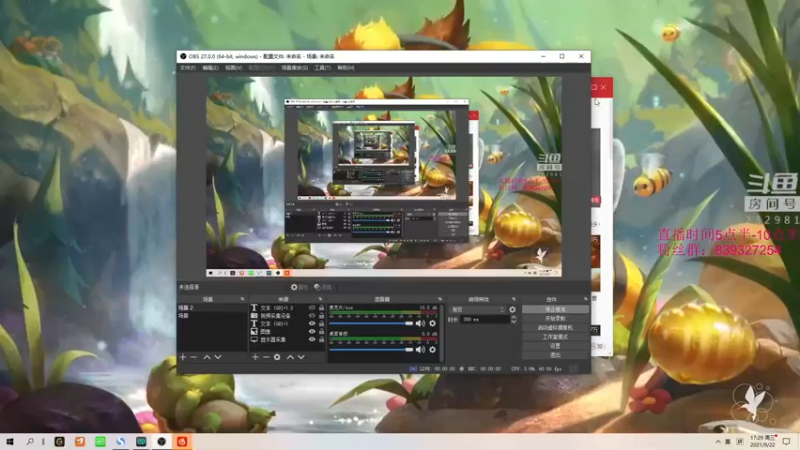Open the 视图 menu
The height and width of the screenshot is (450, 800).
pyautogui.click(x=233, y=68)
